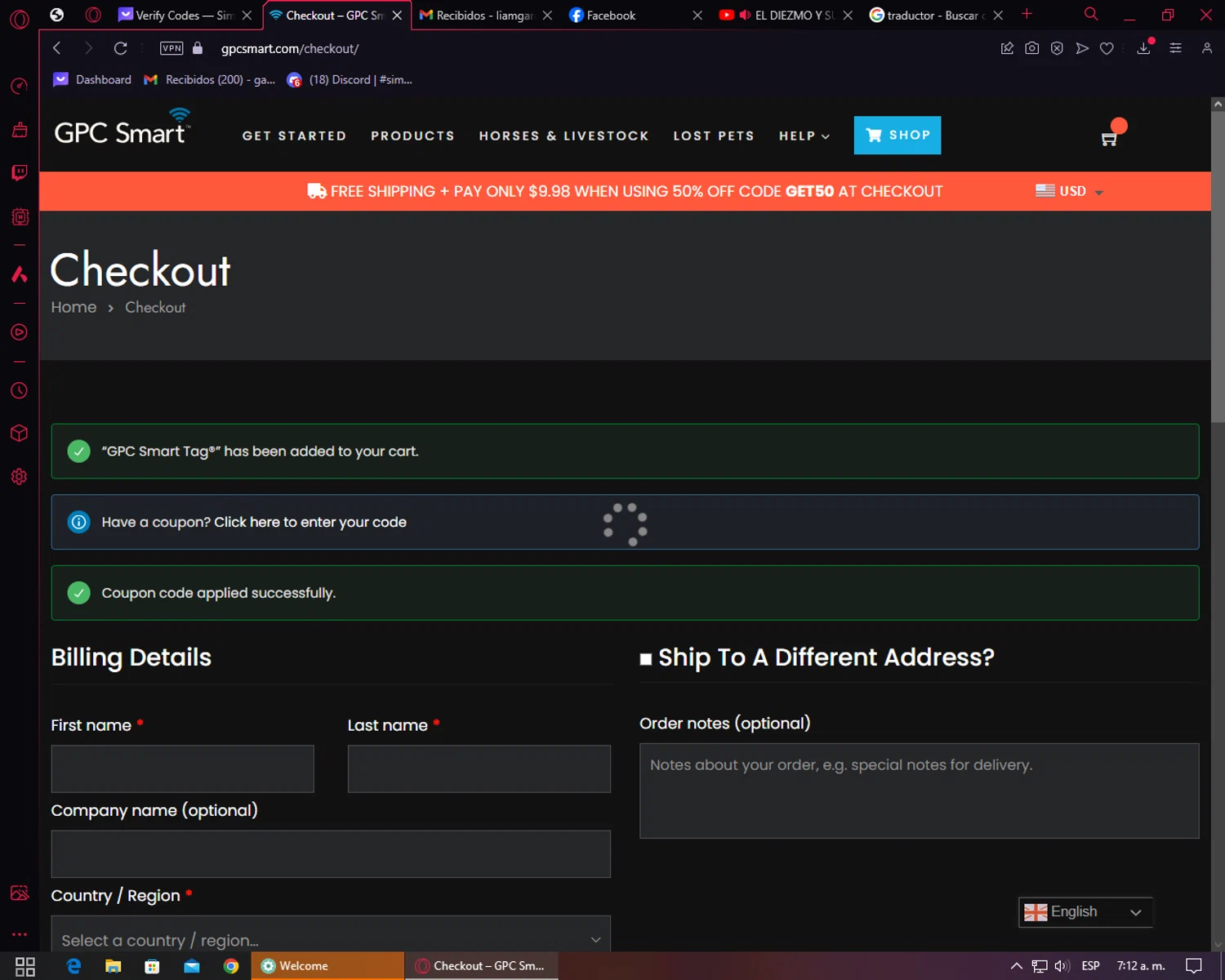The width and height of the screenshot is (1225, 980).
Task: Focus the Company name field
Action: click(x=331, y=854)
